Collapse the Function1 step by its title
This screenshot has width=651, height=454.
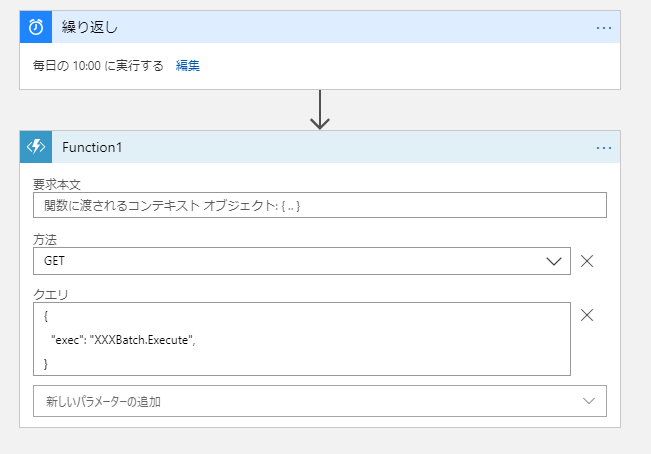click(92, 147)
